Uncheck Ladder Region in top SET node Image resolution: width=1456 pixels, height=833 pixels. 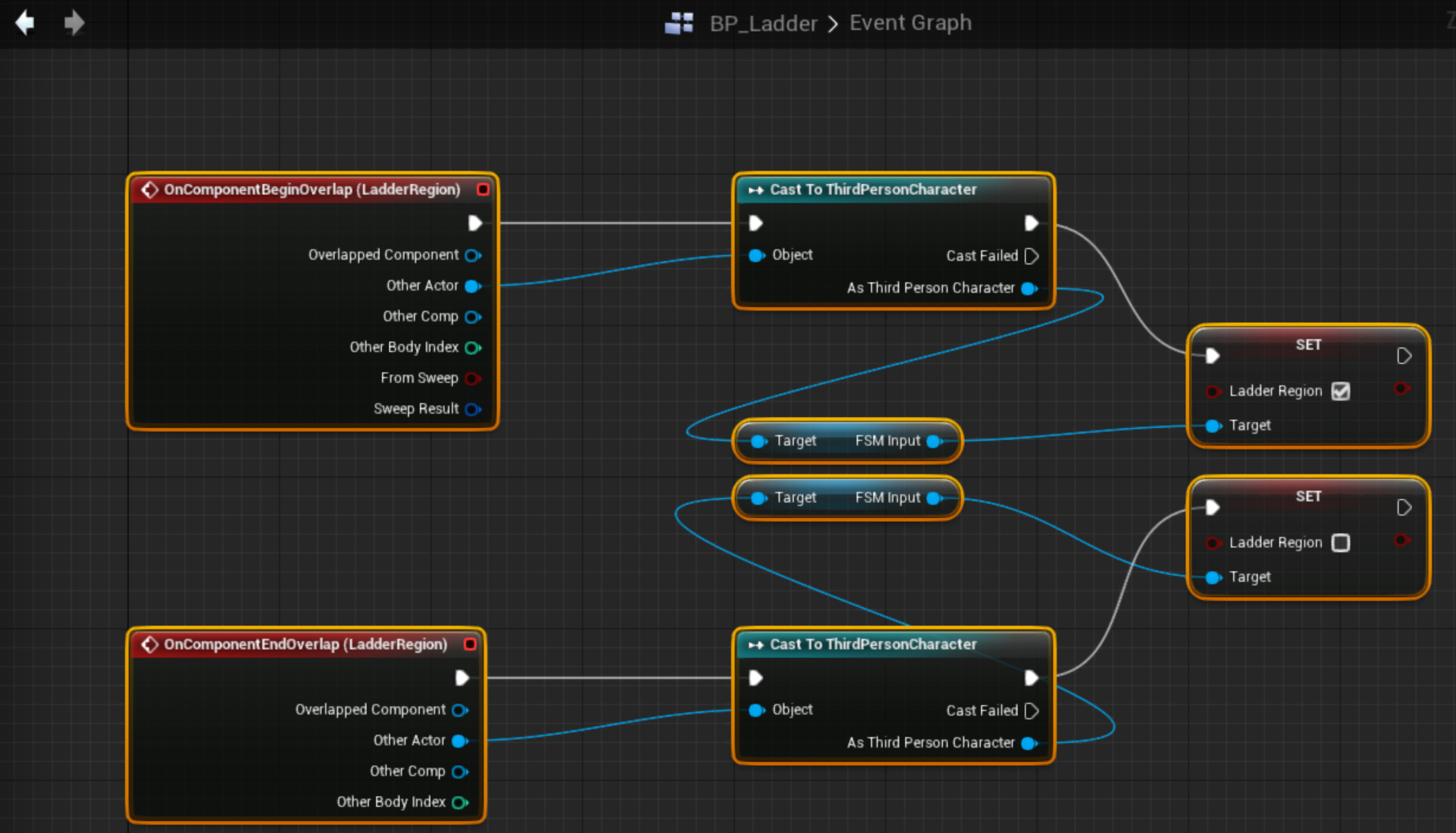(1340, 391)
